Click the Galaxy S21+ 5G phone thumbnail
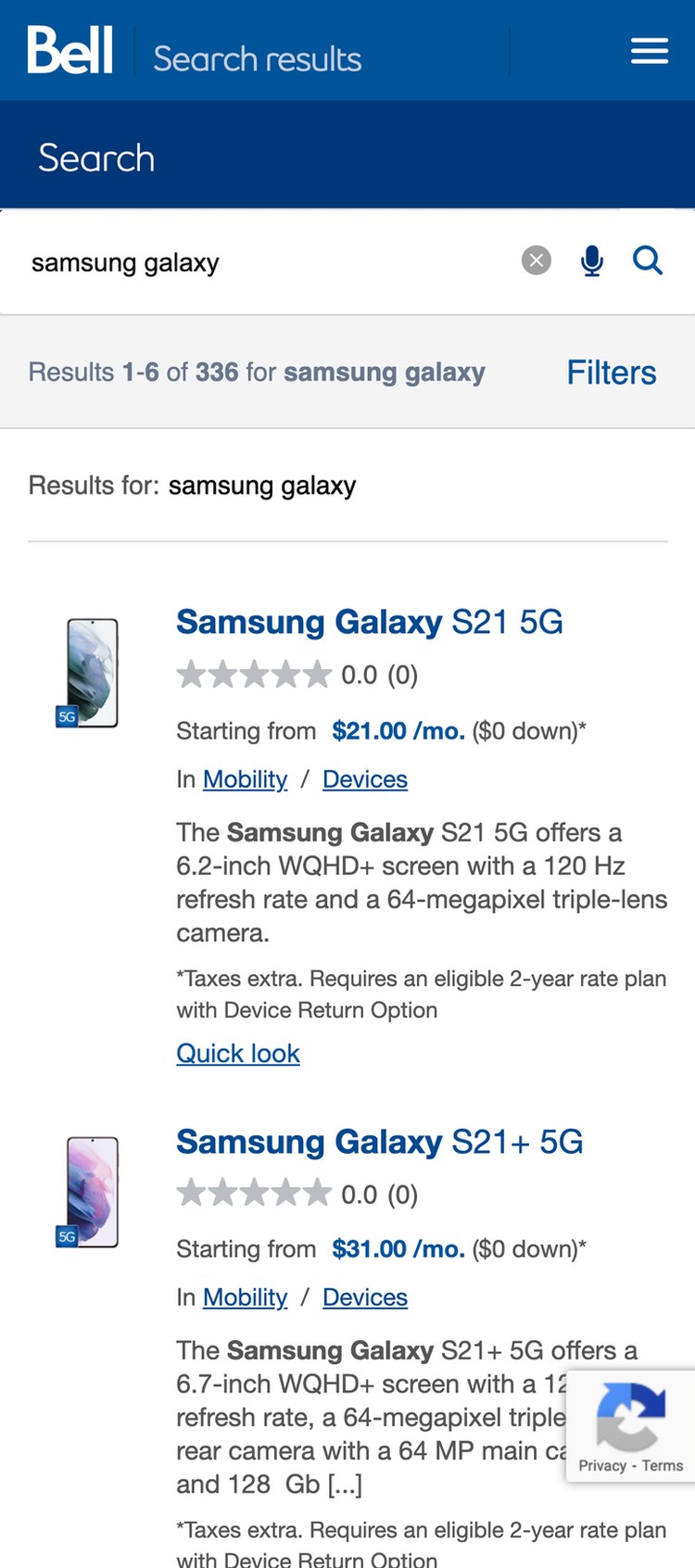This screenshot has height=1568, width=695. click(x=91, y=1192)
